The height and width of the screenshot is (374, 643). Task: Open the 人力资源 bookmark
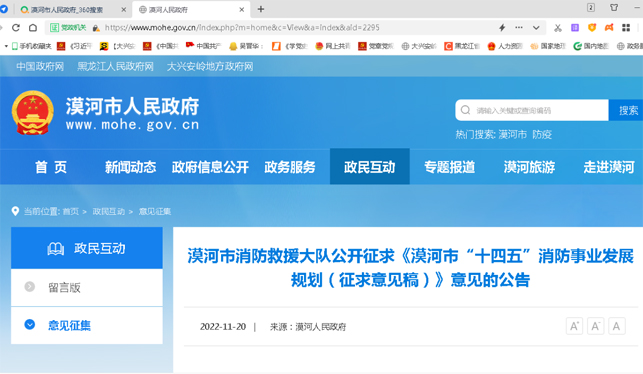(505, 46)
